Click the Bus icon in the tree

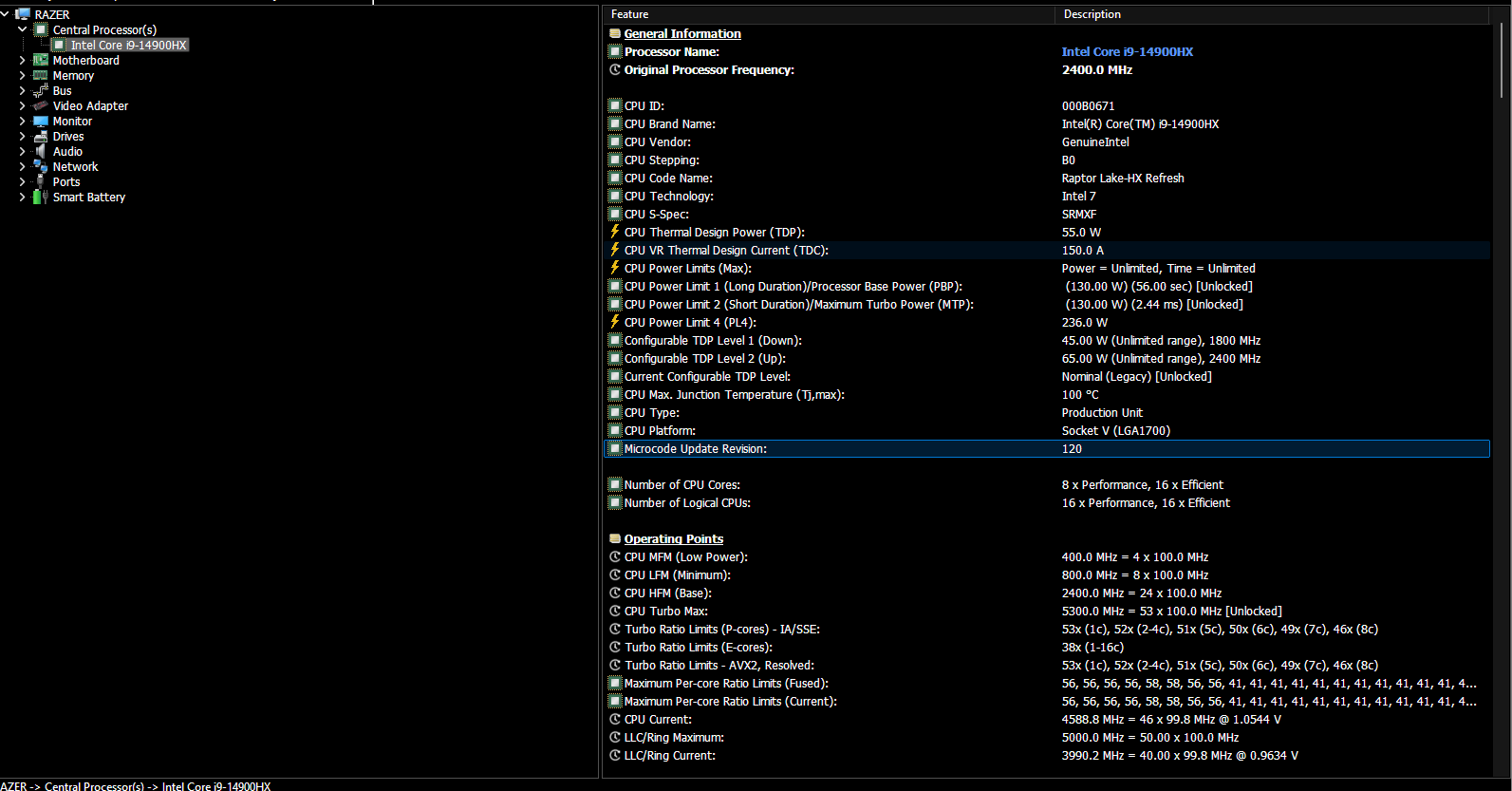tap(41, 90)
